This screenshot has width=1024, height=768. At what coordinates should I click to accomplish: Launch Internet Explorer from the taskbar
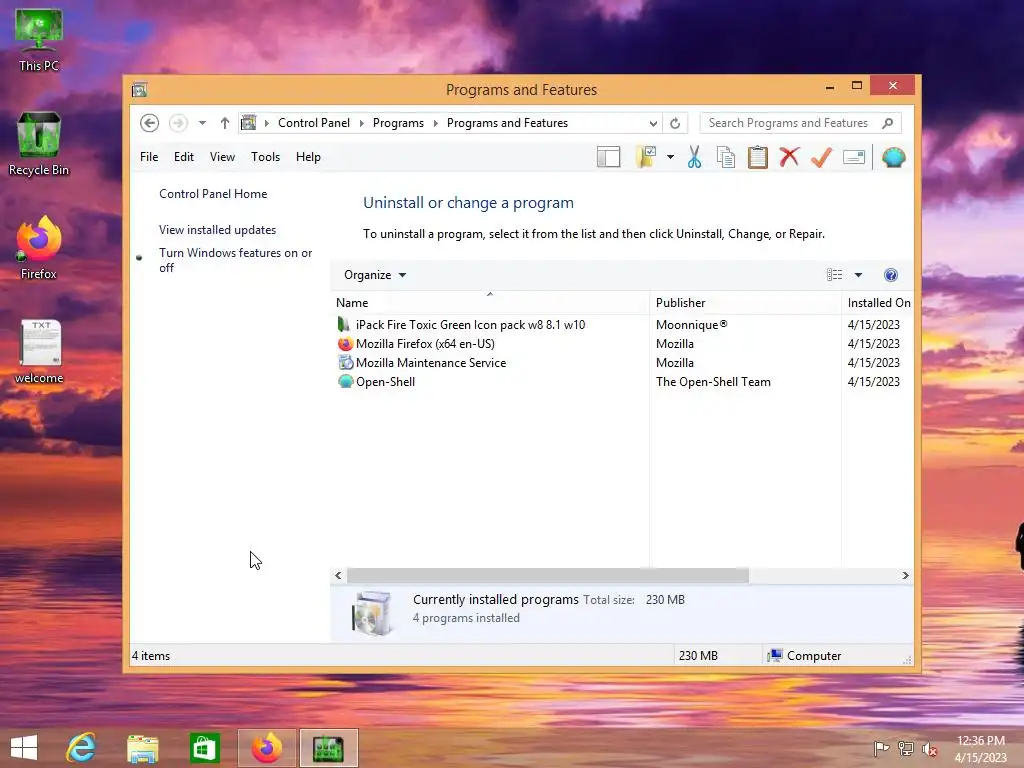[82, 748]
